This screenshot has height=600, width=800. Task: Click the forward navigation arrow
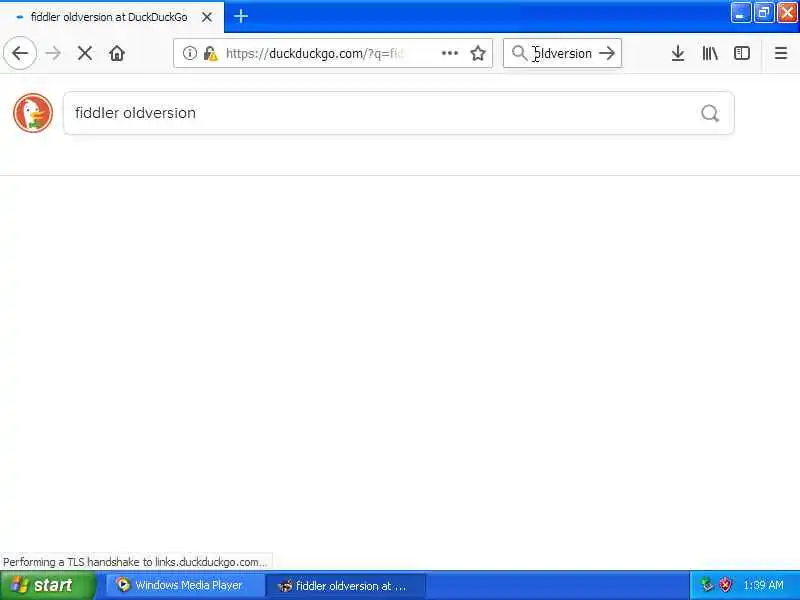(53, 53)
